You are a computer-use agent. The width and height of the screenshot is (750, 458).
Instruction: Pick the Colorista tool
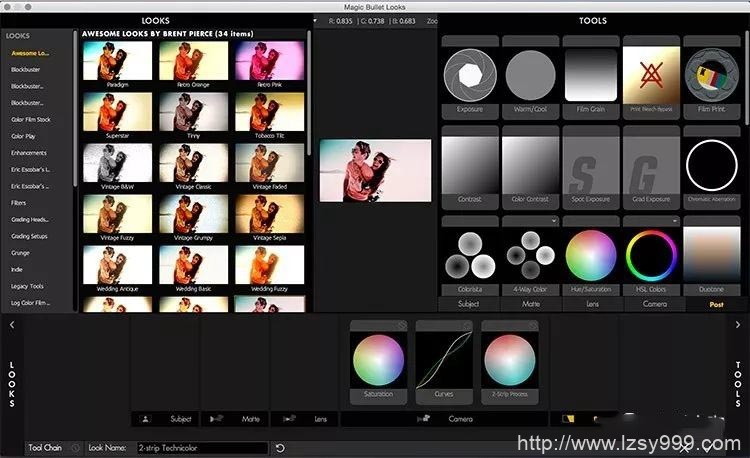point(470,254)
